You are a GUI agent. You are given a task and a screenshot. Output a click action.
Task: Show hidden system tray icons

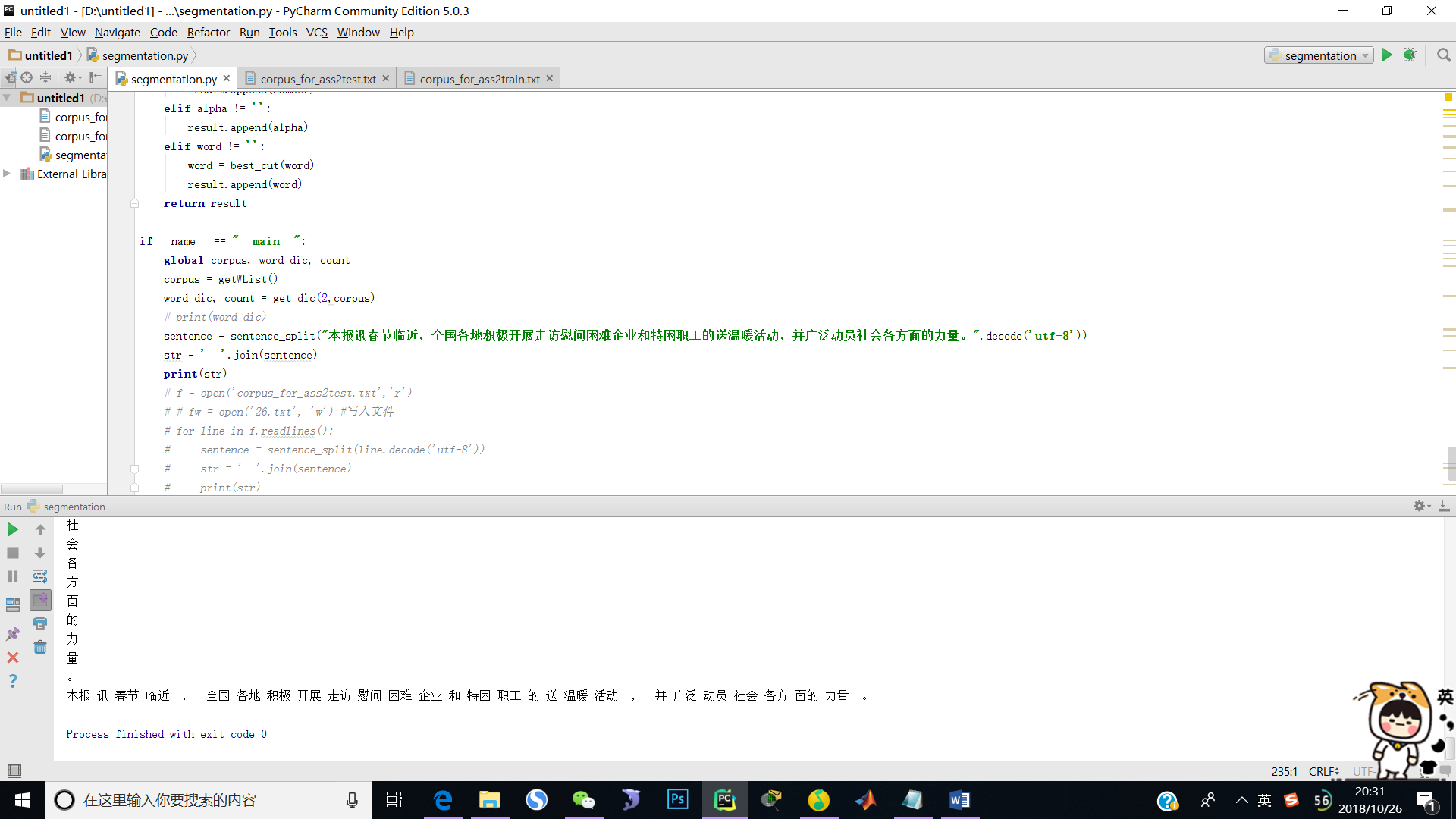(x=1241, y=800)
